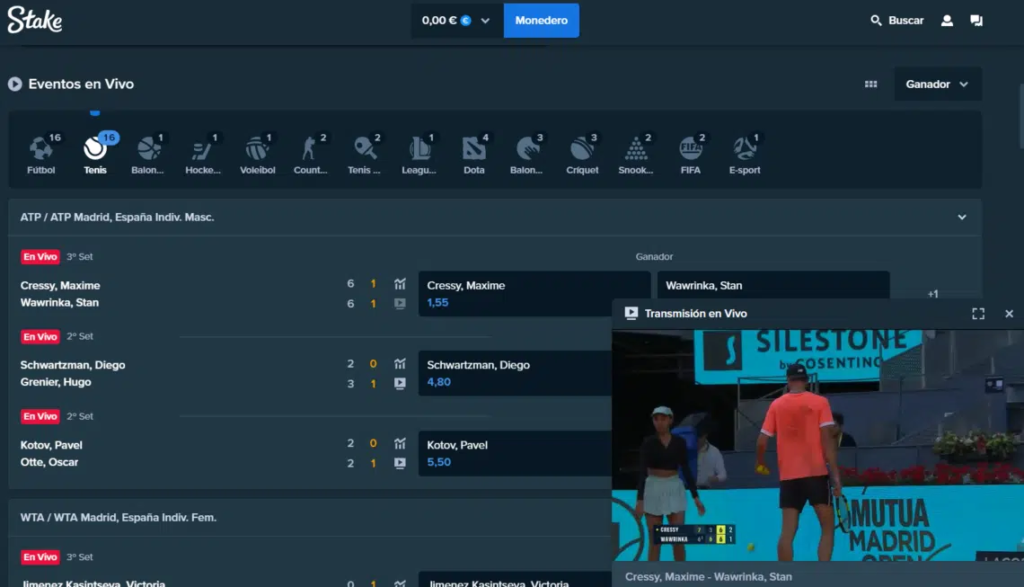
Task: Open the Ganador market dropdown
Action: point(936,84)
